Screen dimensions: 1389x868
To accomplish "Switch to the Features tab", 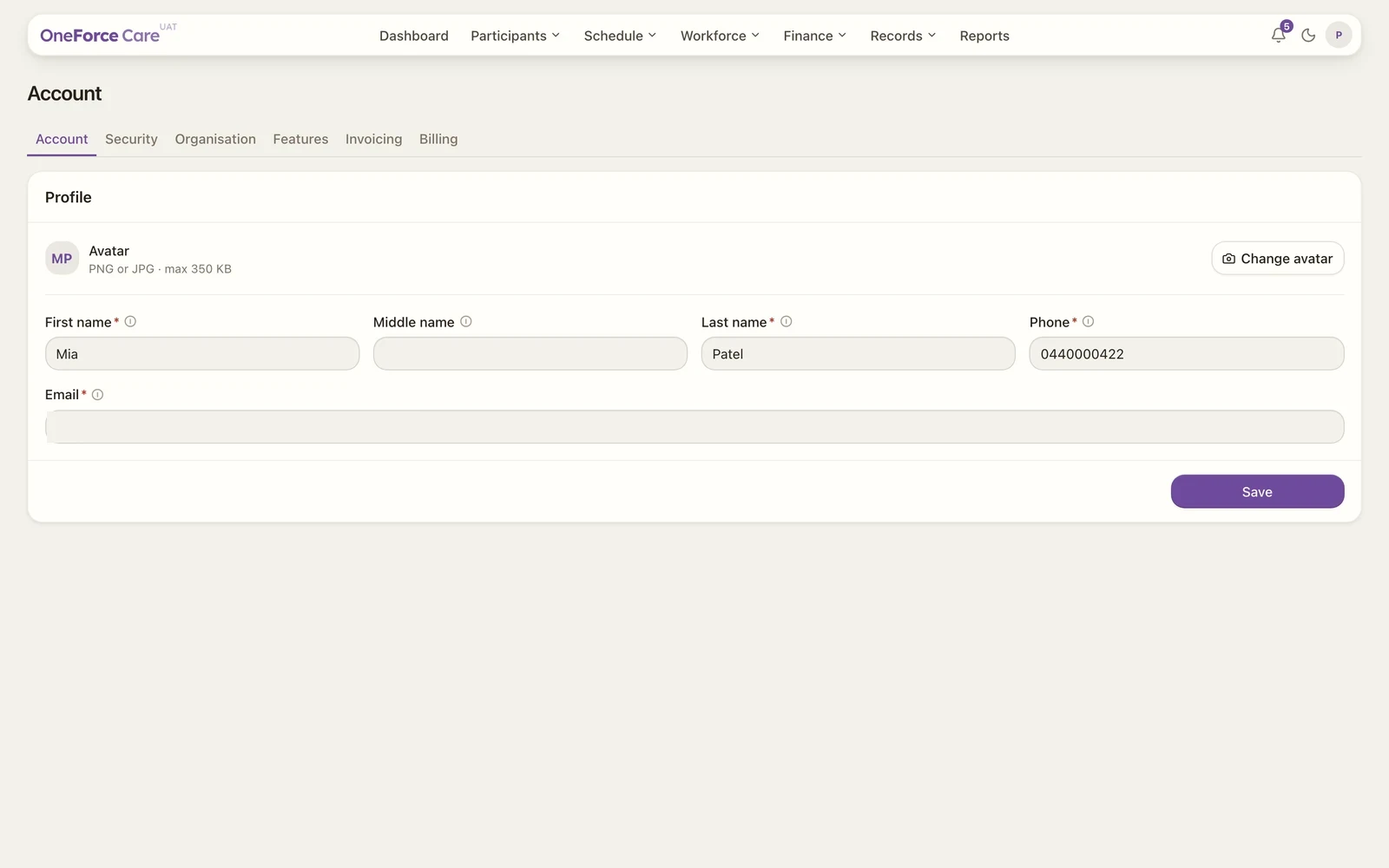I will (x=300, y=139).
